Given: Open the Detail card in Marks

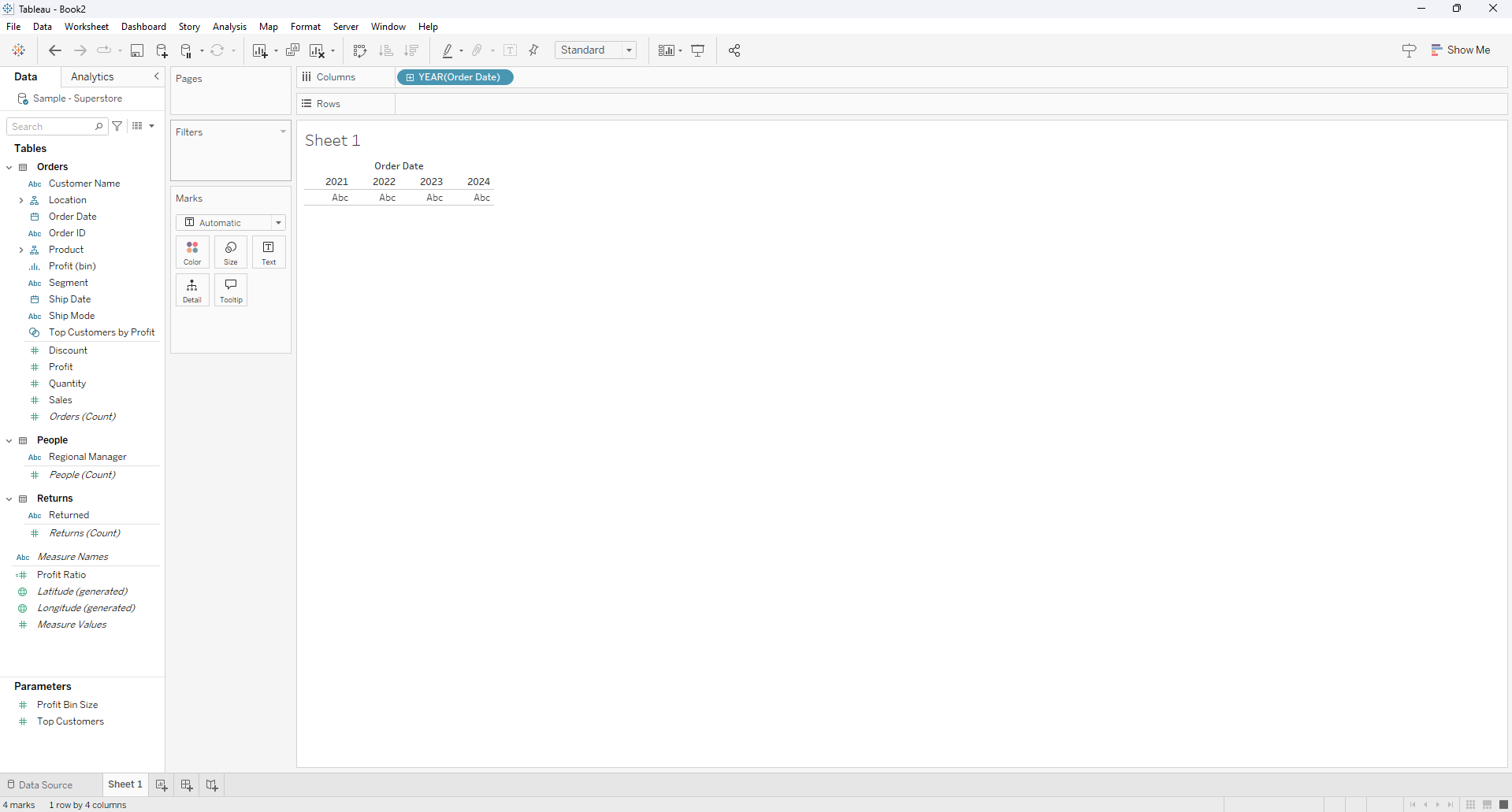Looking at the screenshot, I should click(192, 290).
